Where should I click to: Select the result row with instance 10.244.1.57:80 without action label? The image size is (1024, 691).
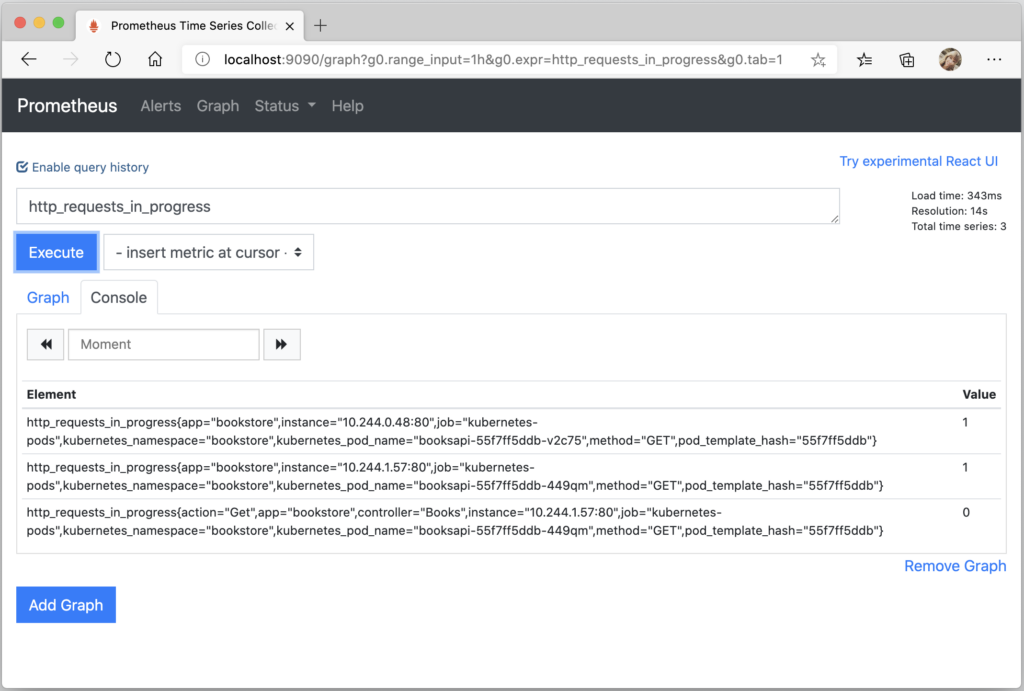511,477
